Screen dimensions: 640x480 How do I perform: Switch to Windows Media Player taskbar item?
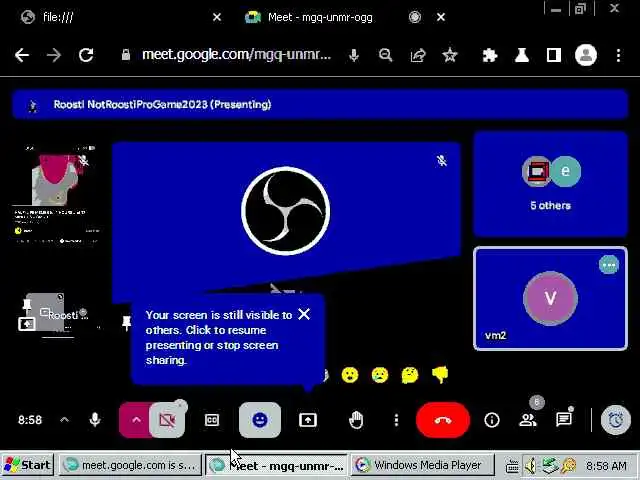pos(422,465)
